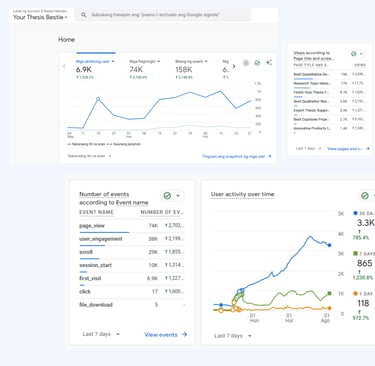375x366 pixels.
Task: Click the View pages and screens link
Action: point(346,149)
